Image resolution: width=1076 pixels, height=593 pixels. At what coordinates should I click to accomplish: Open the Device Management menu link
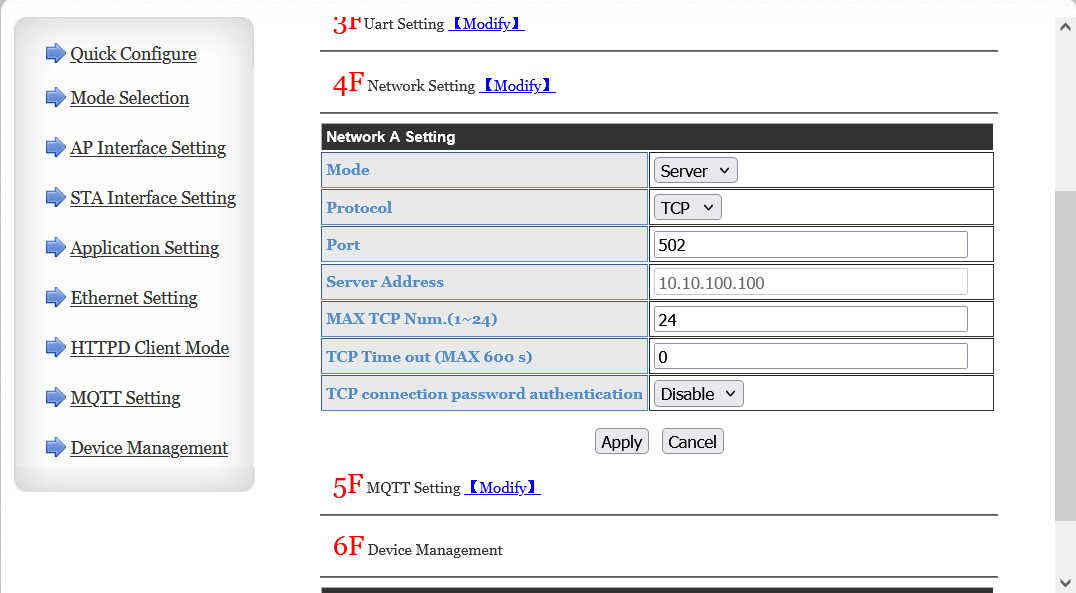coord(149,448)
